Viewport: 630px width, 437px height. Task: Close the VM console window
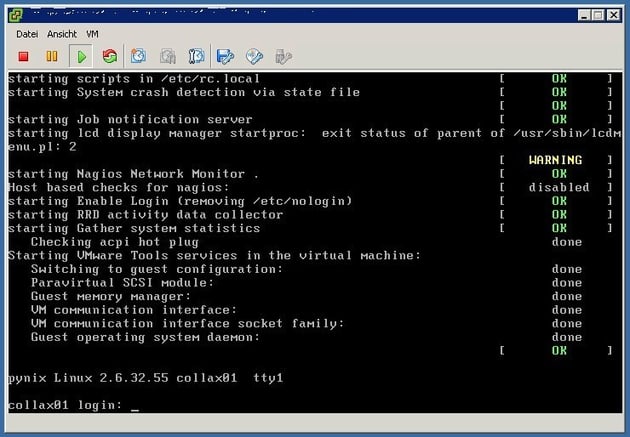613,15
